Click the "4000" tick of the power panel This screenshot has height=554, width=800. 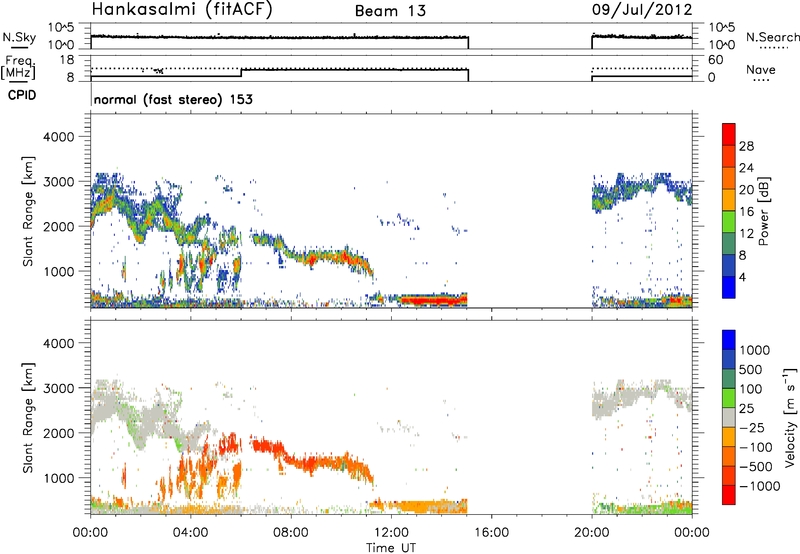(x=58, y=137)
